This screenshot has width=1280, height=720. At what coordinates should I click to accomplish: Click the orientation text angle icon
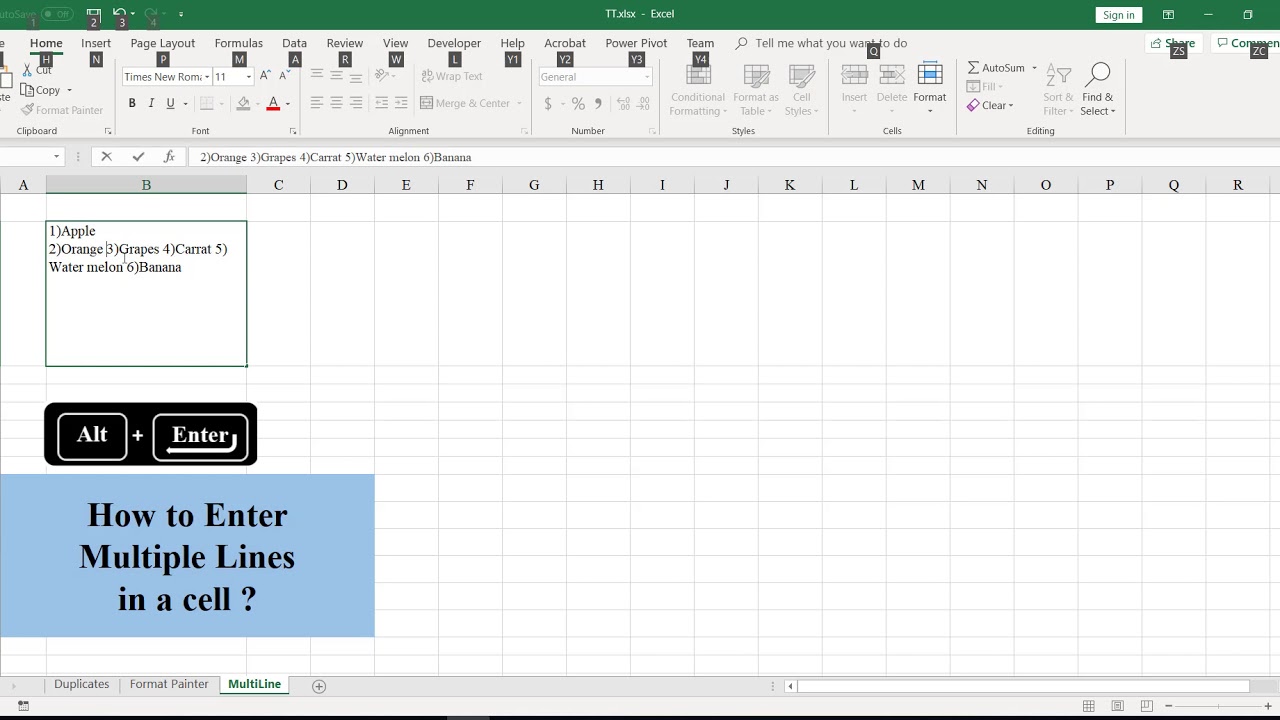(x=382, y=76)
